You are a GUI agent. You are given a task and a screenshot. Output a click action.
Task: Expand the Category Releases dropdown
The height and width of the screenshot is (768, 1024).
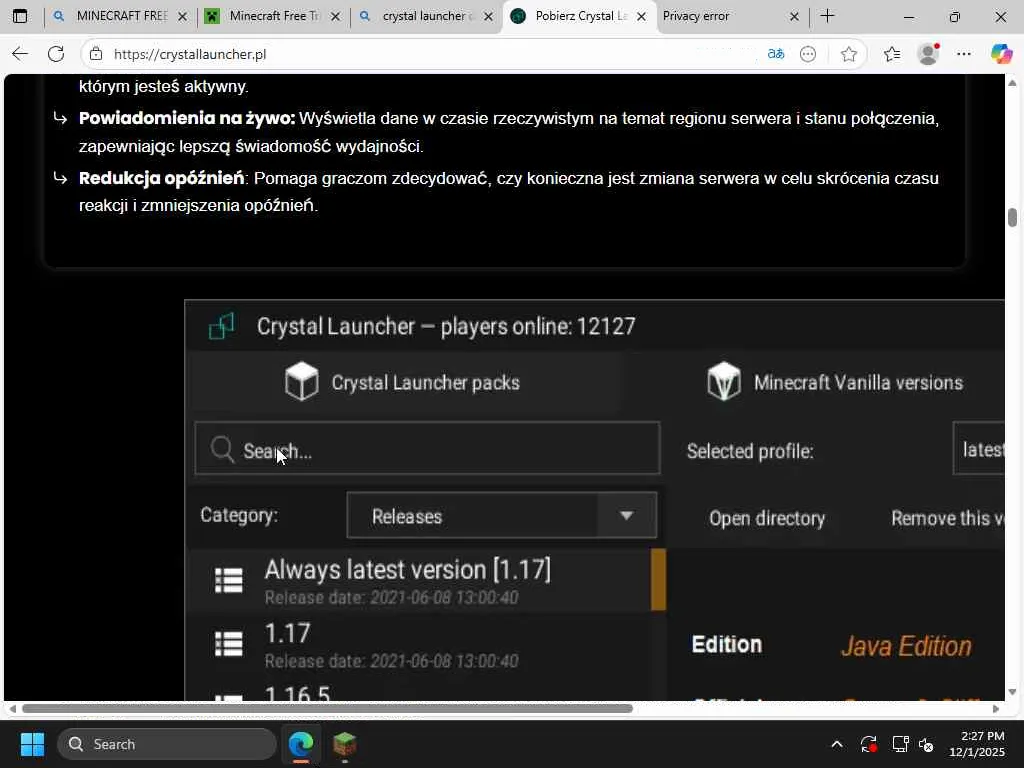tap(502, 515)
